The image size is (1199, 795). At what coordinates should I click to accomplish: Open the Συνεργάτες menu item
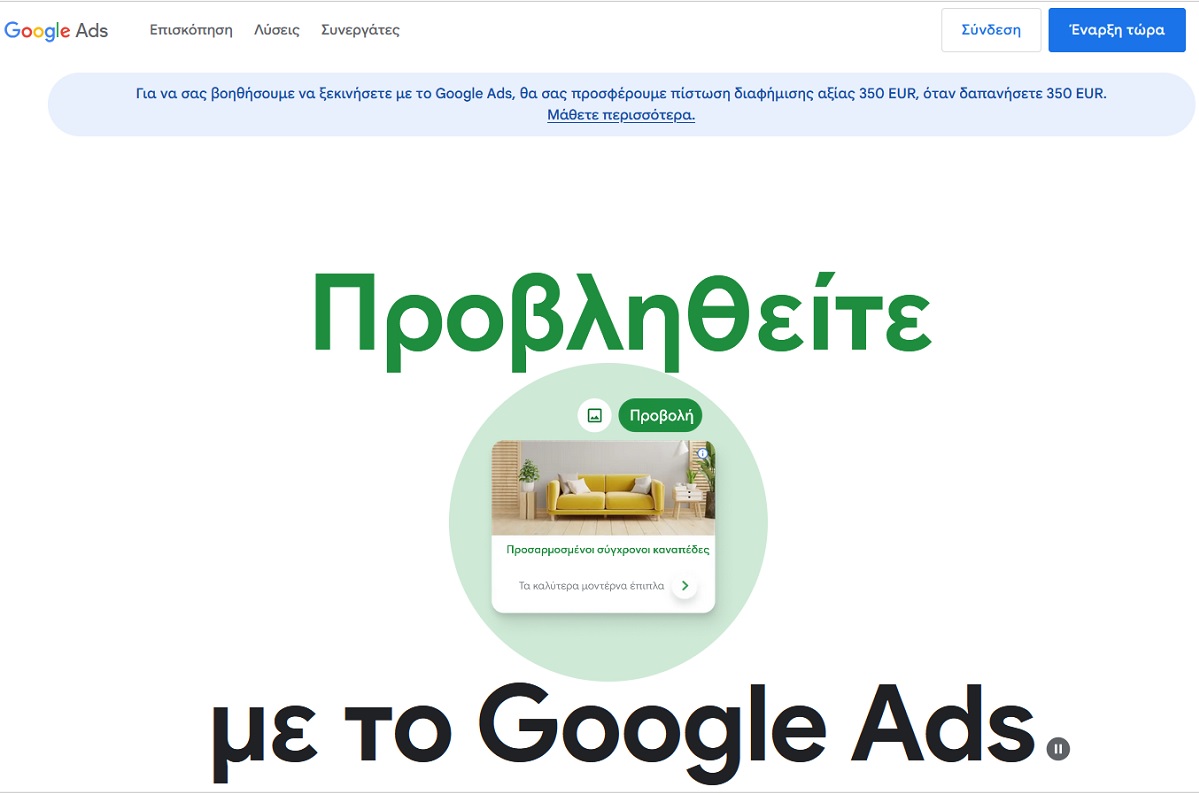(360, 30)
